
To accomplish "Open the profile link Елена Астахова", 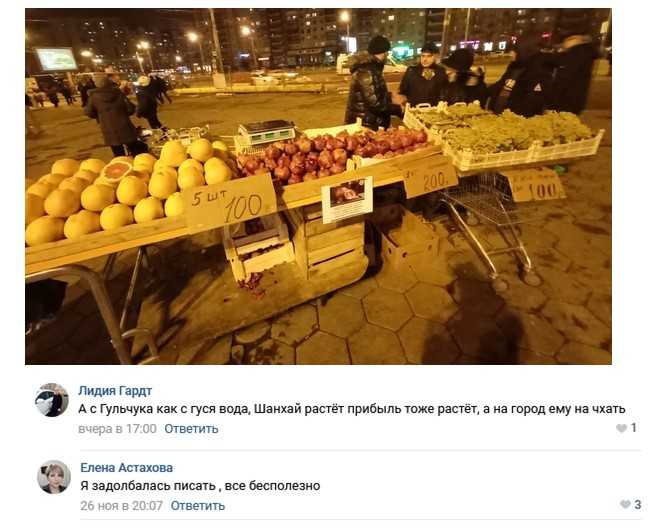I will click(126, 468).
